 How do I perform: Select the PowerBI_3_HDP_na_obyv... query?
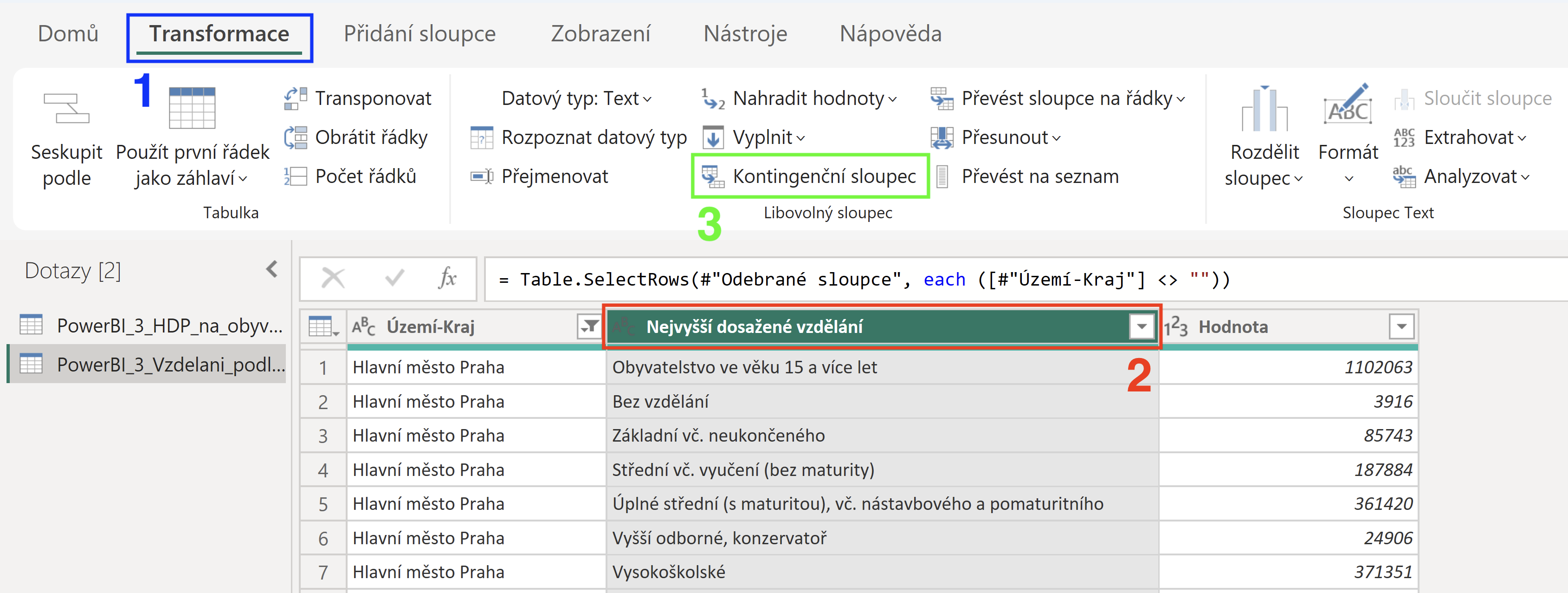click(147, 325)
